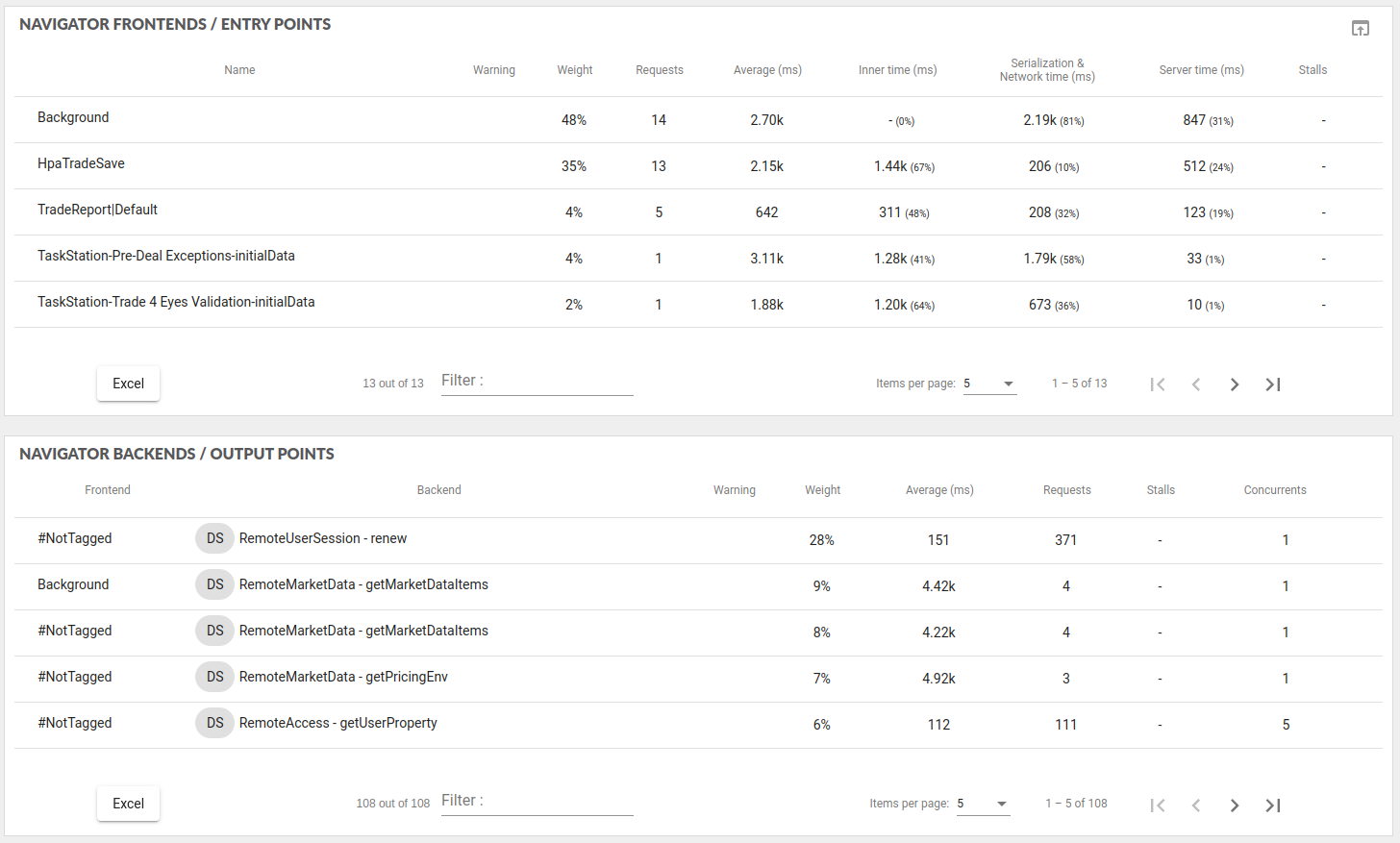The image size is (1400, 843).
Task: Select TaskStation-Pre-Deal Exceptions-initialData row
Action: click(x=698, y=258)
